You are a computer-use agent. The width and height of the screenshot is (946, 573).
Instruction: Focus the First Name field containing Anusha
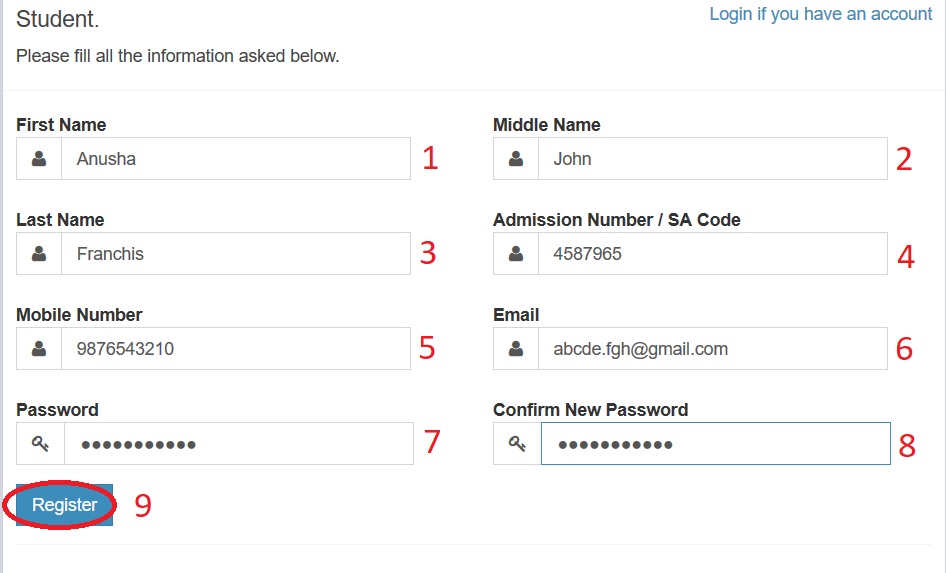235,159
